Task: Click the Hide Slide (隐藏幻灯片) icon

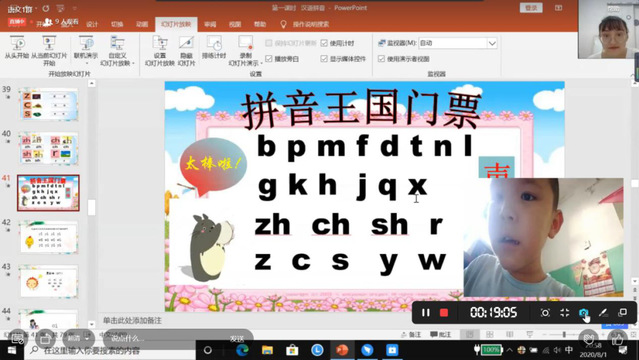Action: [186, 43]
